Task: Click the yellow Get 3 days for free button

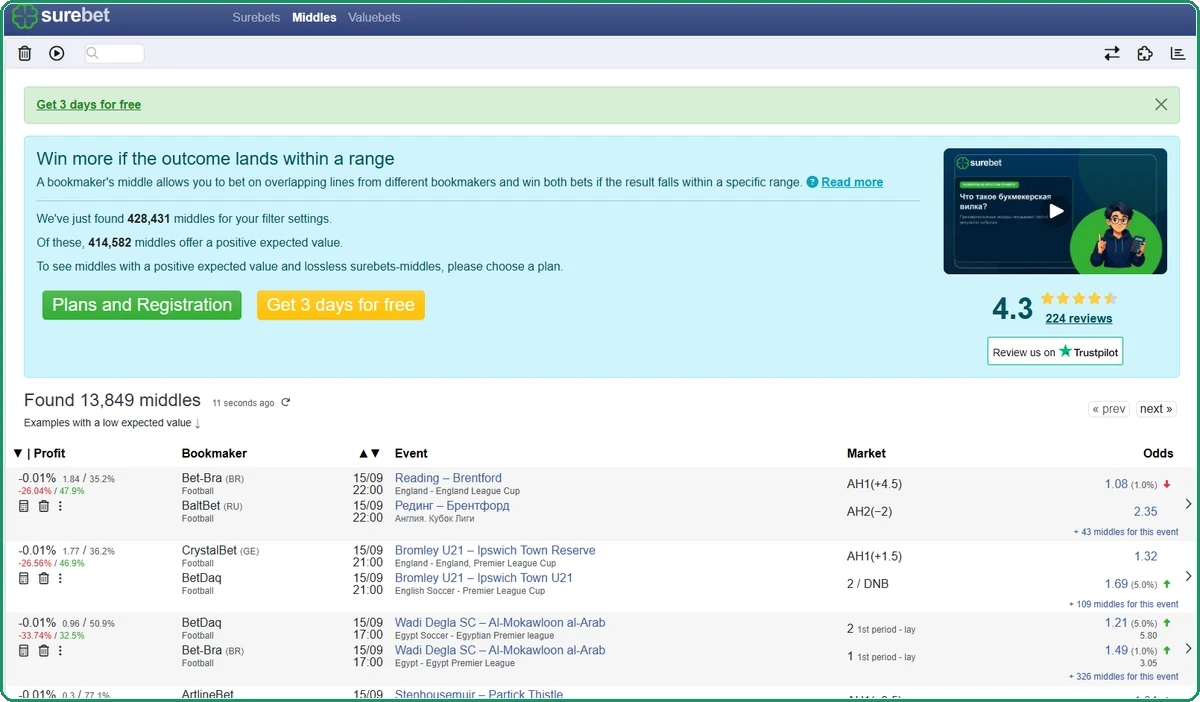Action: [341, 305]
